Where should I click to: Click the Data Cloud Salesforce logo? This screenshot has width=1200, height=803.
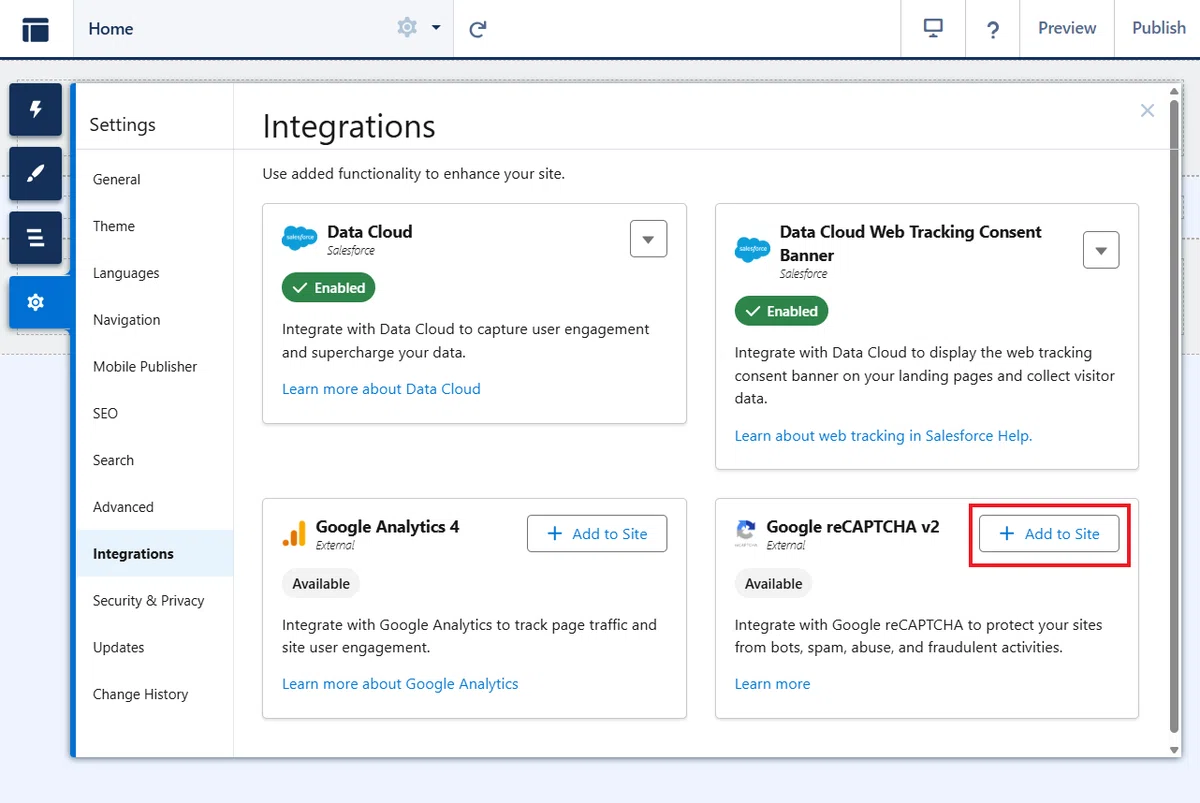(300, 238)
